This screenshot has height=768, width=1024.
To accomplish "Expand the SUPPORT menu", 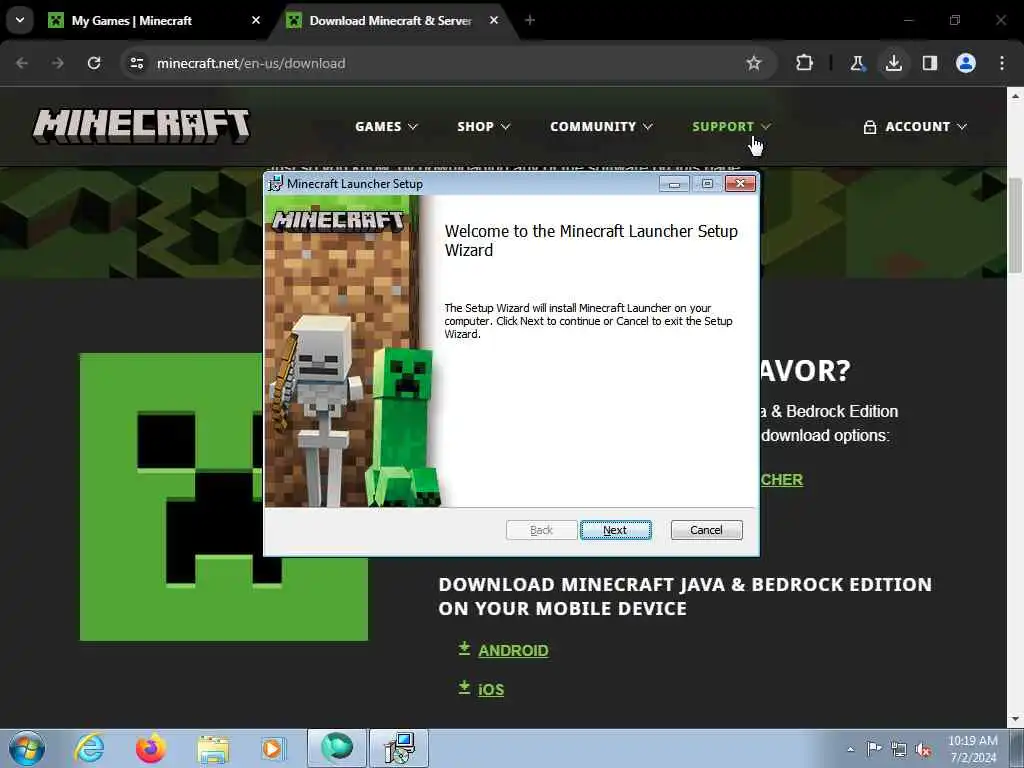I will tap(731, 127).
